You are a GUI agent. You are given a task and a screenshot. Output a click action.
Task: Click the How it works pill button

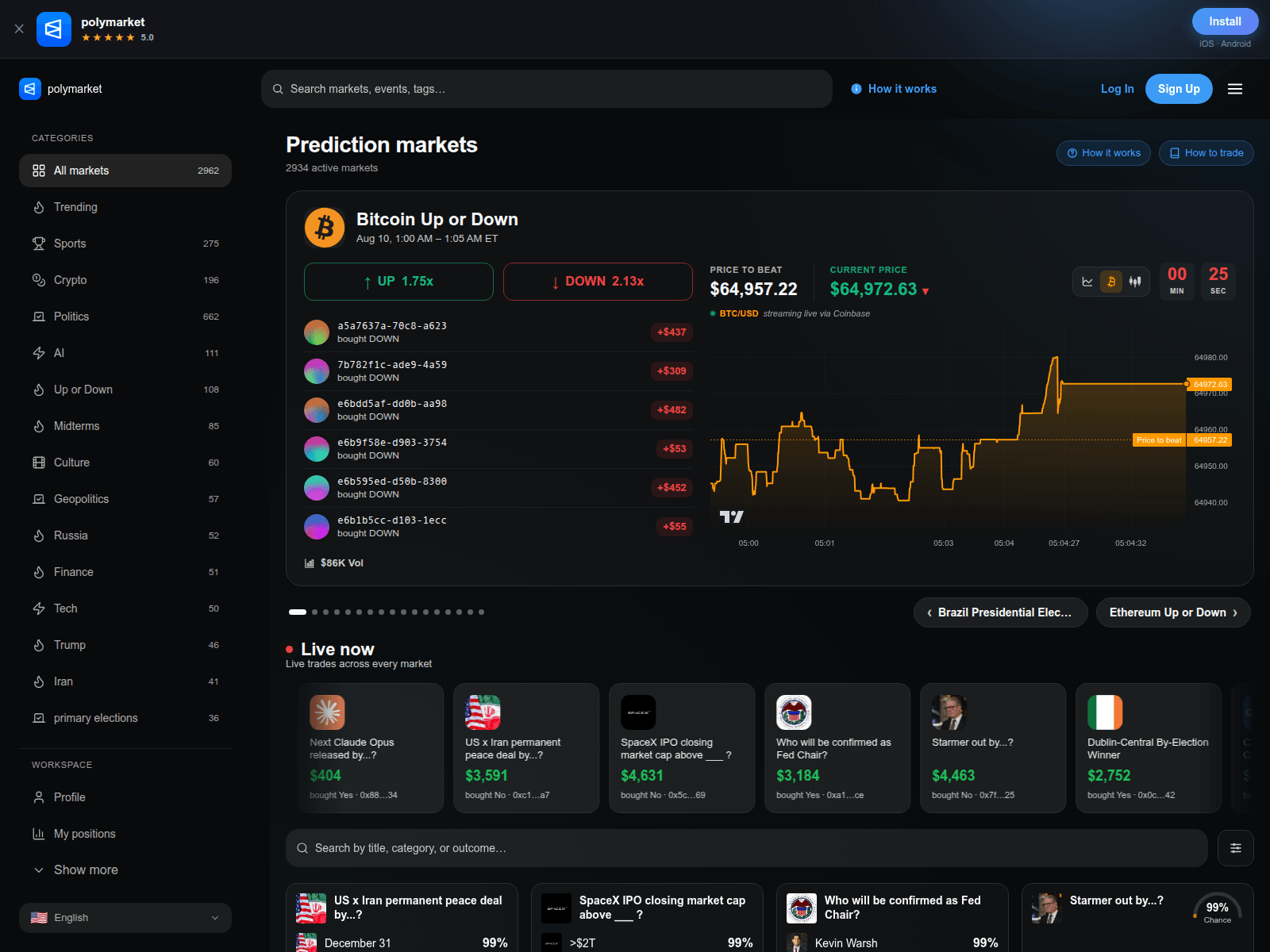[x=1103, y=153]
